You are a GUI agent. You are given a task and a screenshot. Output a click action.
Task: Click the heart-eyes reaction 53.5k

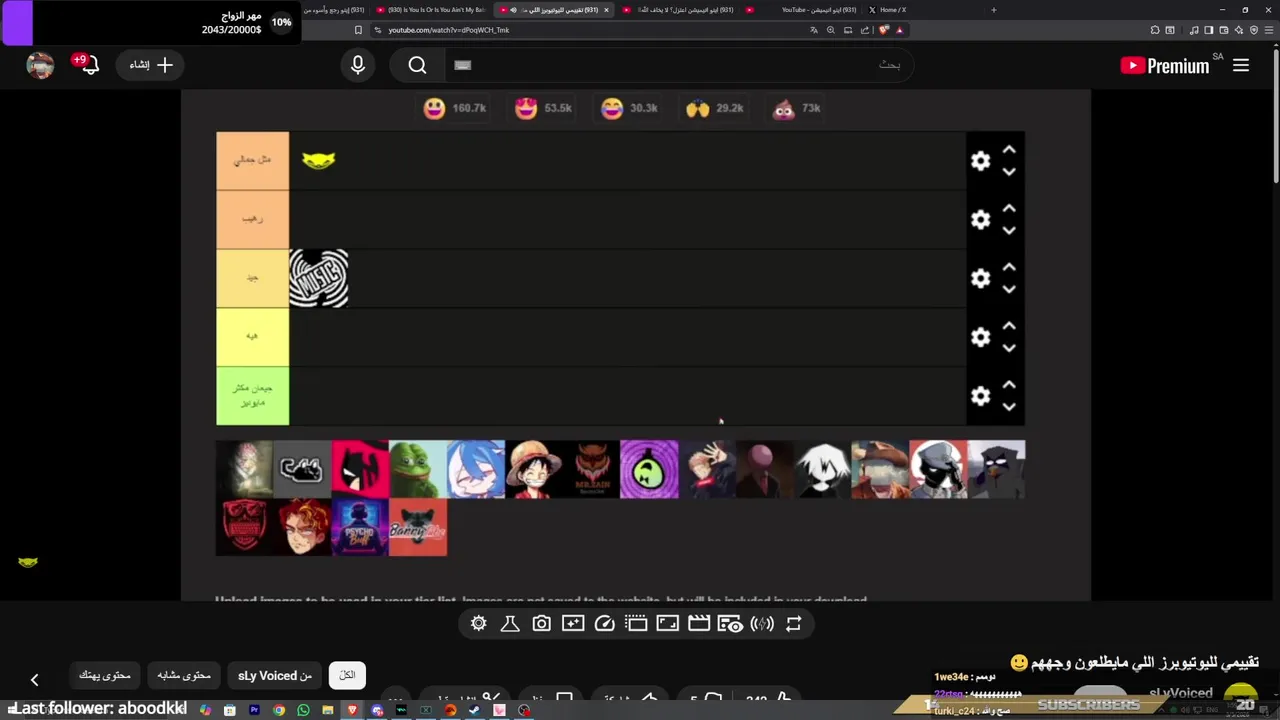tap(543, 108)
